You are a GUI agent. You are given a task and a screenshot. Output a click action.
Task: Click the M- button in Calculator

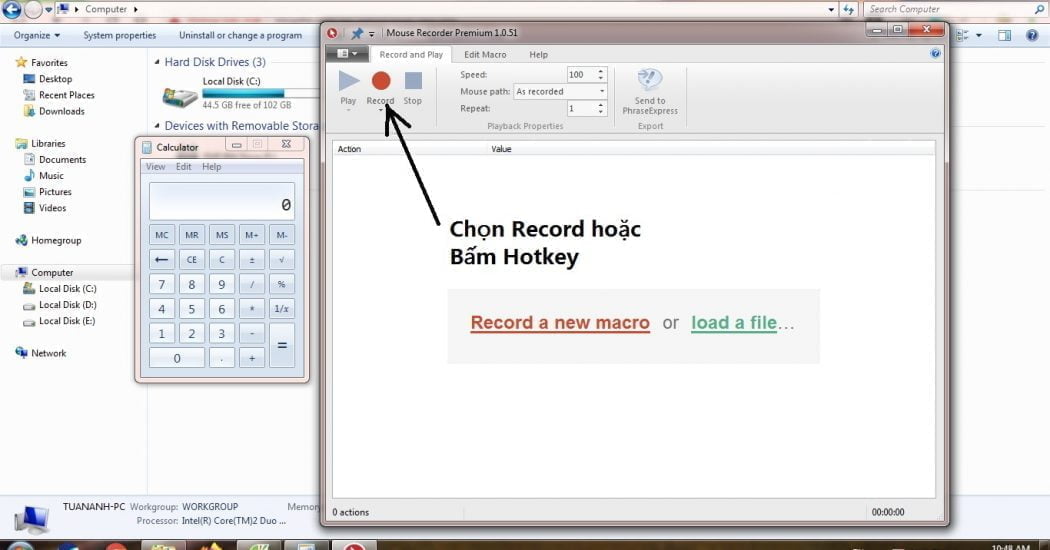[x=282, y=235]
